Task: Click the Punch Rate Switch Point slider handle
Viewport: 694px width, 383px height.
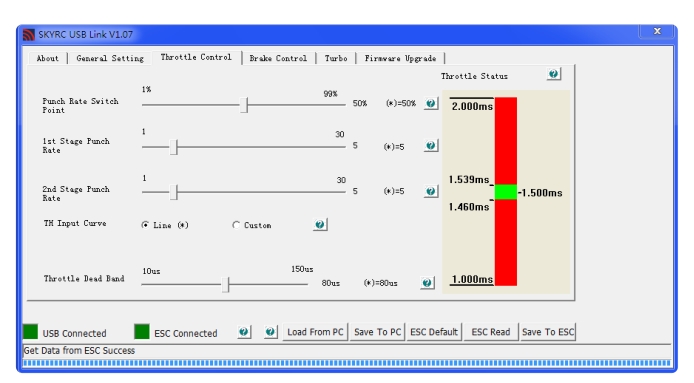Action: pyautogui.click(x=244, y=105)
